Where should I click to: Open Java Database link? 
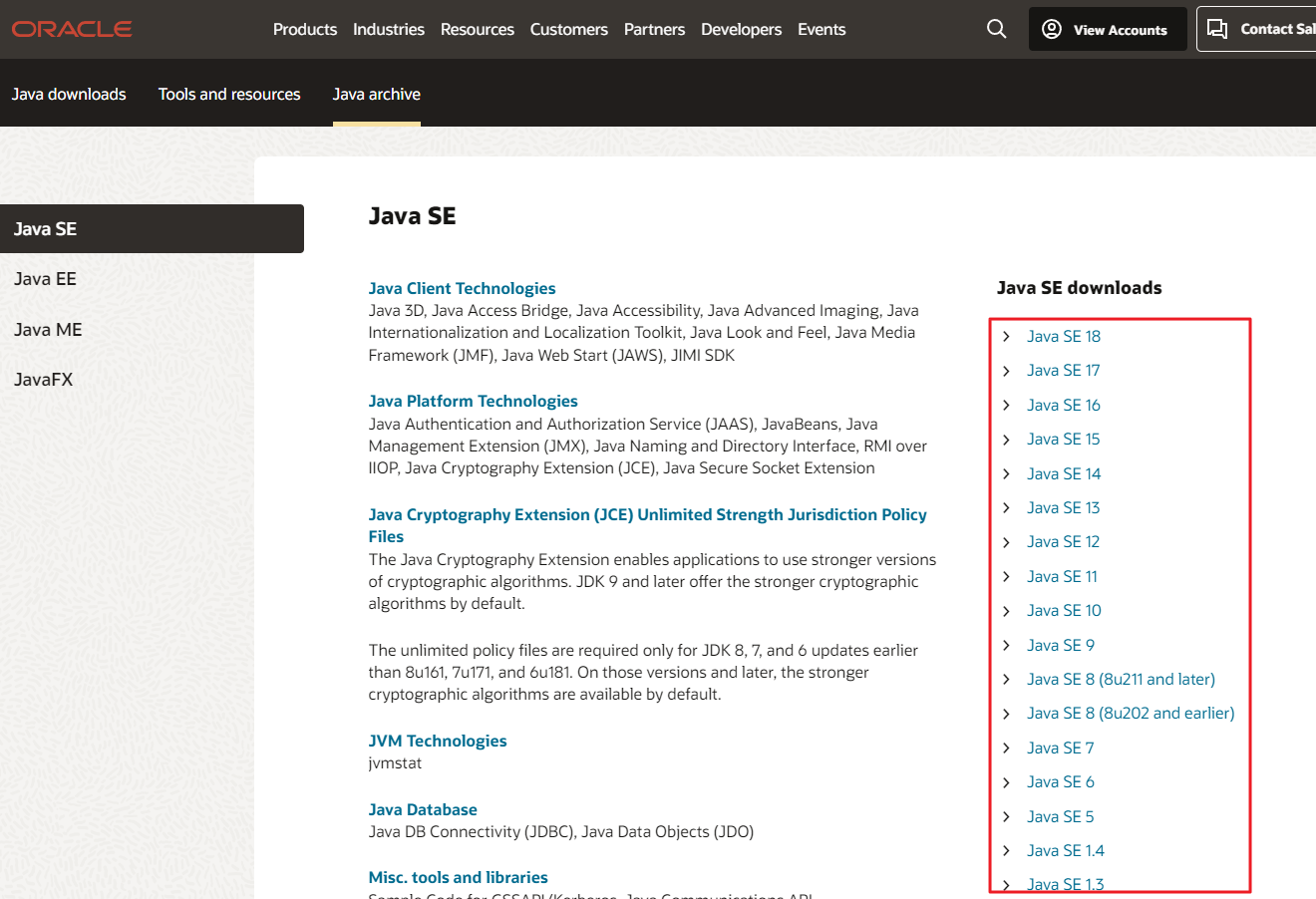[423, 809]
